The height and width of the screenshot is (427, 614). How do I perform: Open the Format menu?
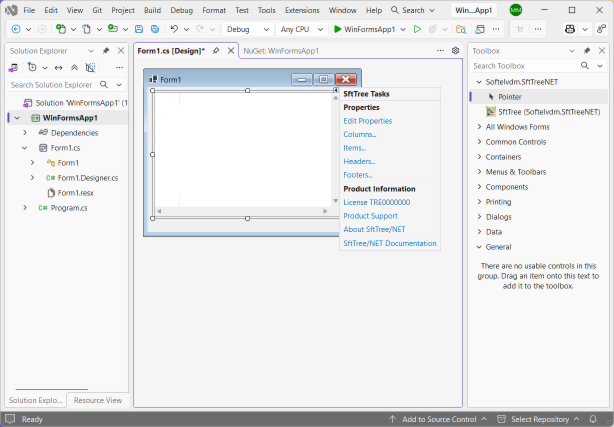click(214, 10)
